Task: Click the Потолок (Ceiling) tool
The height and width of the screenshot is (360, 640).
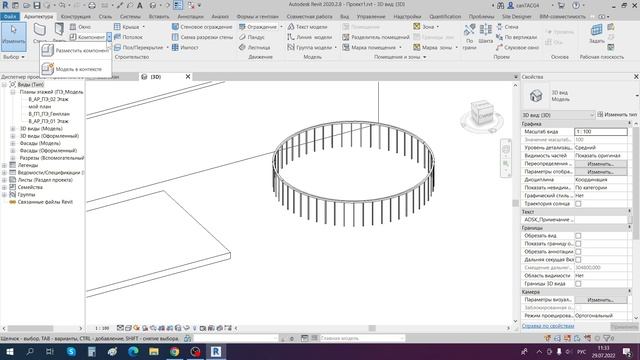Action: tap(128, 37)
